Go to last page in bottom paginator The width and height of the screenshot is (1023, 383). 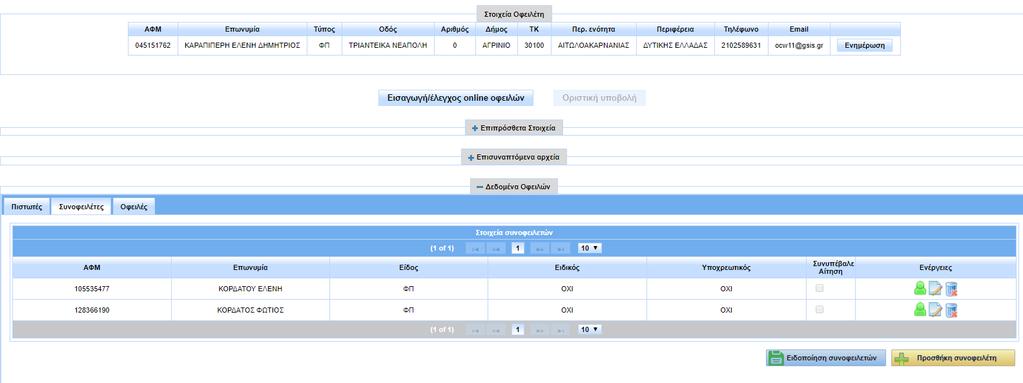pos(560,330)
